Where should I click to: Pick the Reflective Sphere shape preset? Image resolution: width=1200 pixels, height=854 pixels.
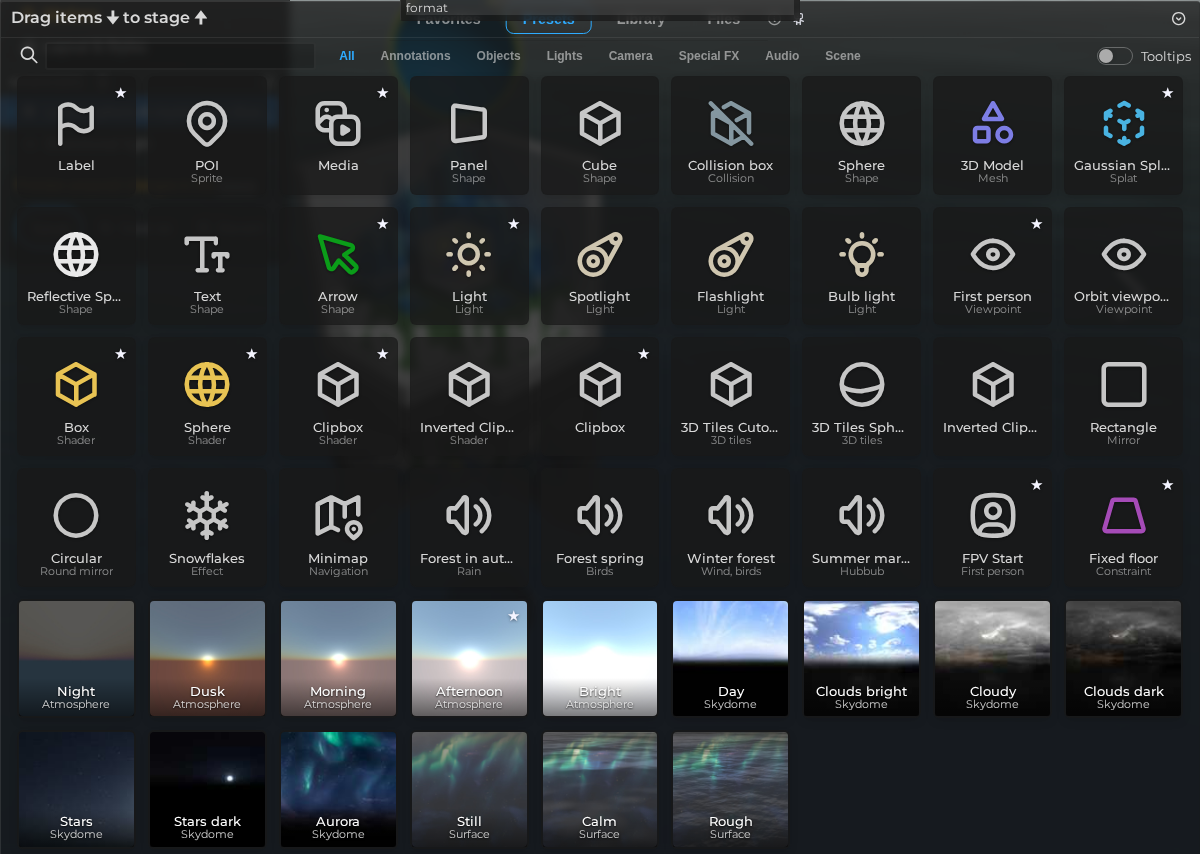[x=76, y=266]
